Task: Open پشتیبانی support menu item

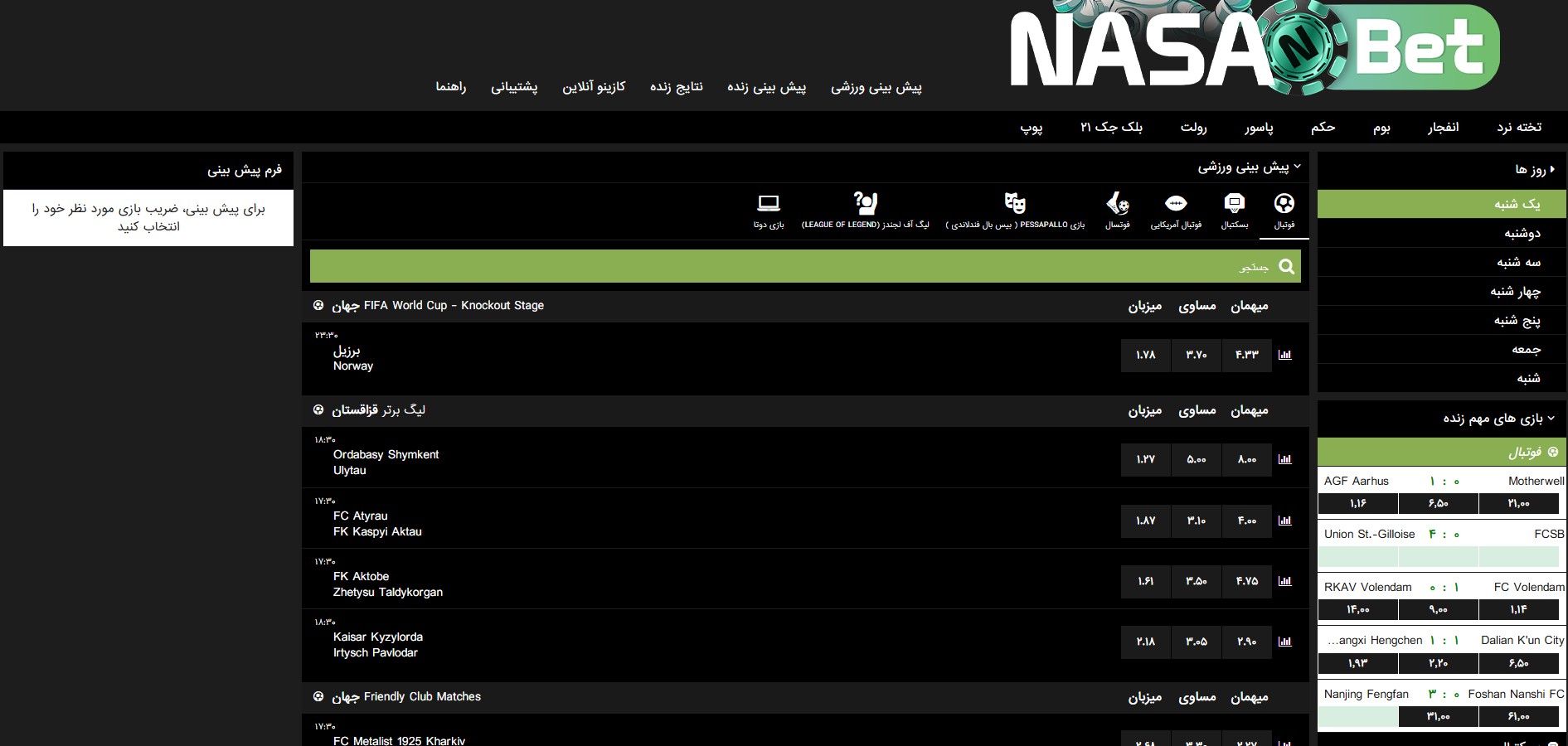Action: 514,87
